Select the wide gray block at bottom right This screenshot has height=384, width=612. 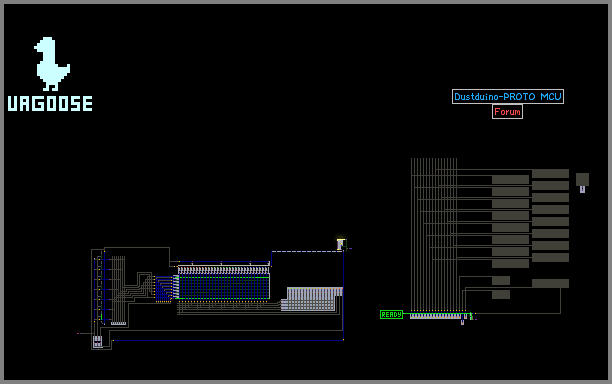[x=550, y=283]
